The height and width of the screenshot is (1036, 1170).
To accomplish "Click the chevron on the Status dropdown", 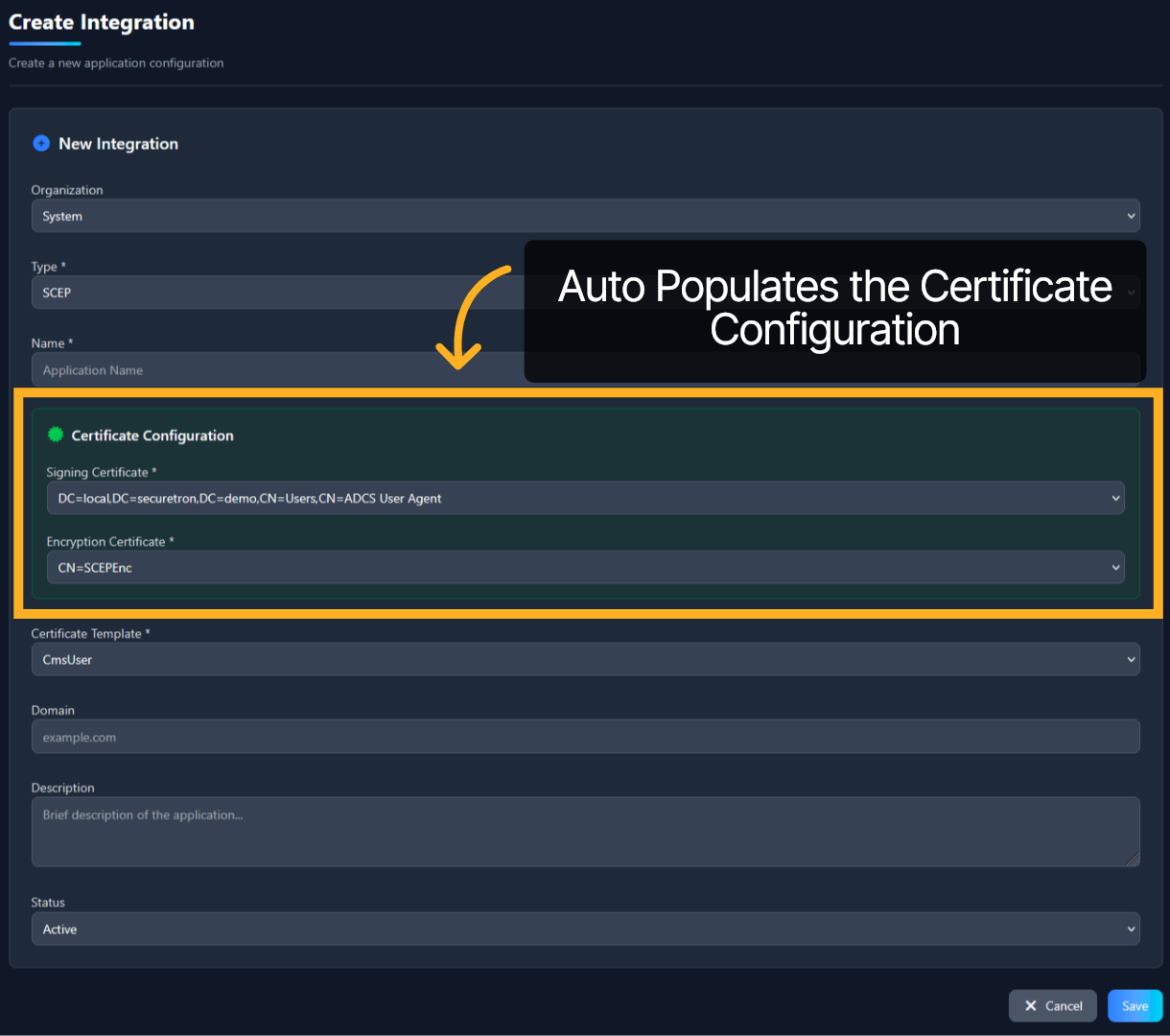I will tap(1130, 929).
